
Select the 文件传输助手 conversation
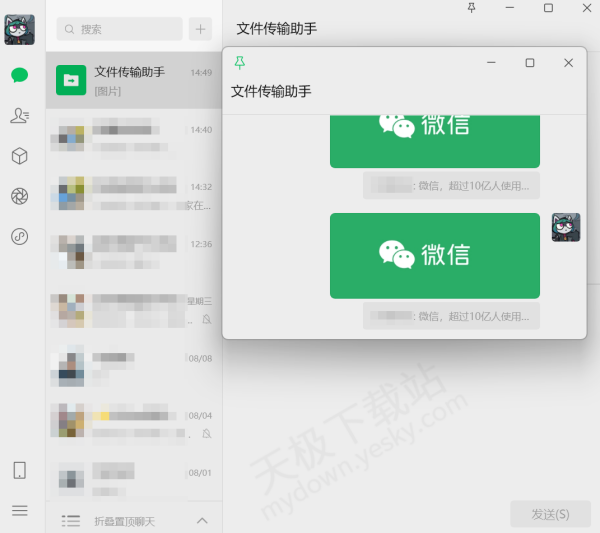(134, 80)
